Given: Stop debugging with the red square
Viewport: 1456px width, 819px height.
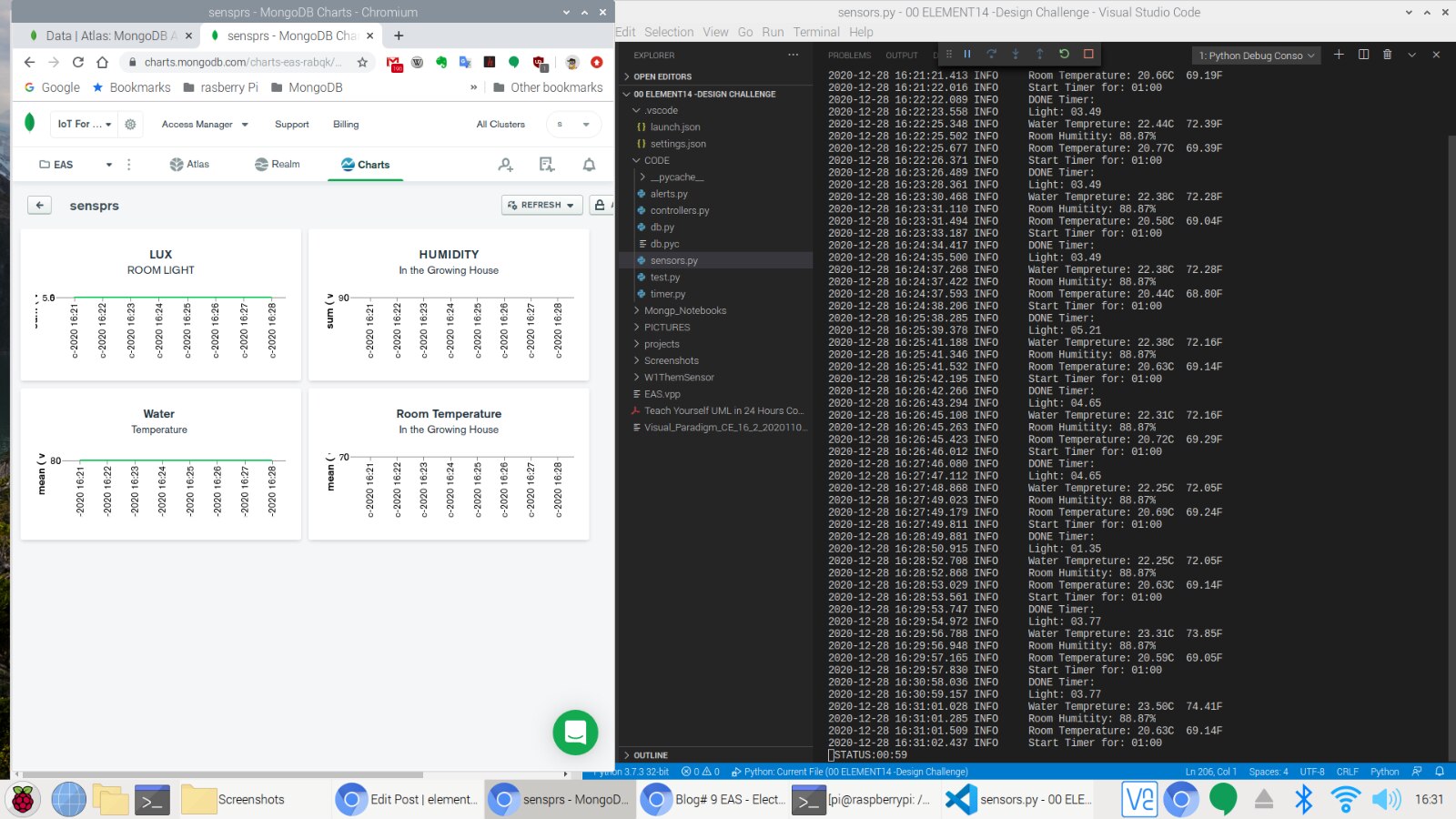Looking at the screenshot, I should [1088, 55].
